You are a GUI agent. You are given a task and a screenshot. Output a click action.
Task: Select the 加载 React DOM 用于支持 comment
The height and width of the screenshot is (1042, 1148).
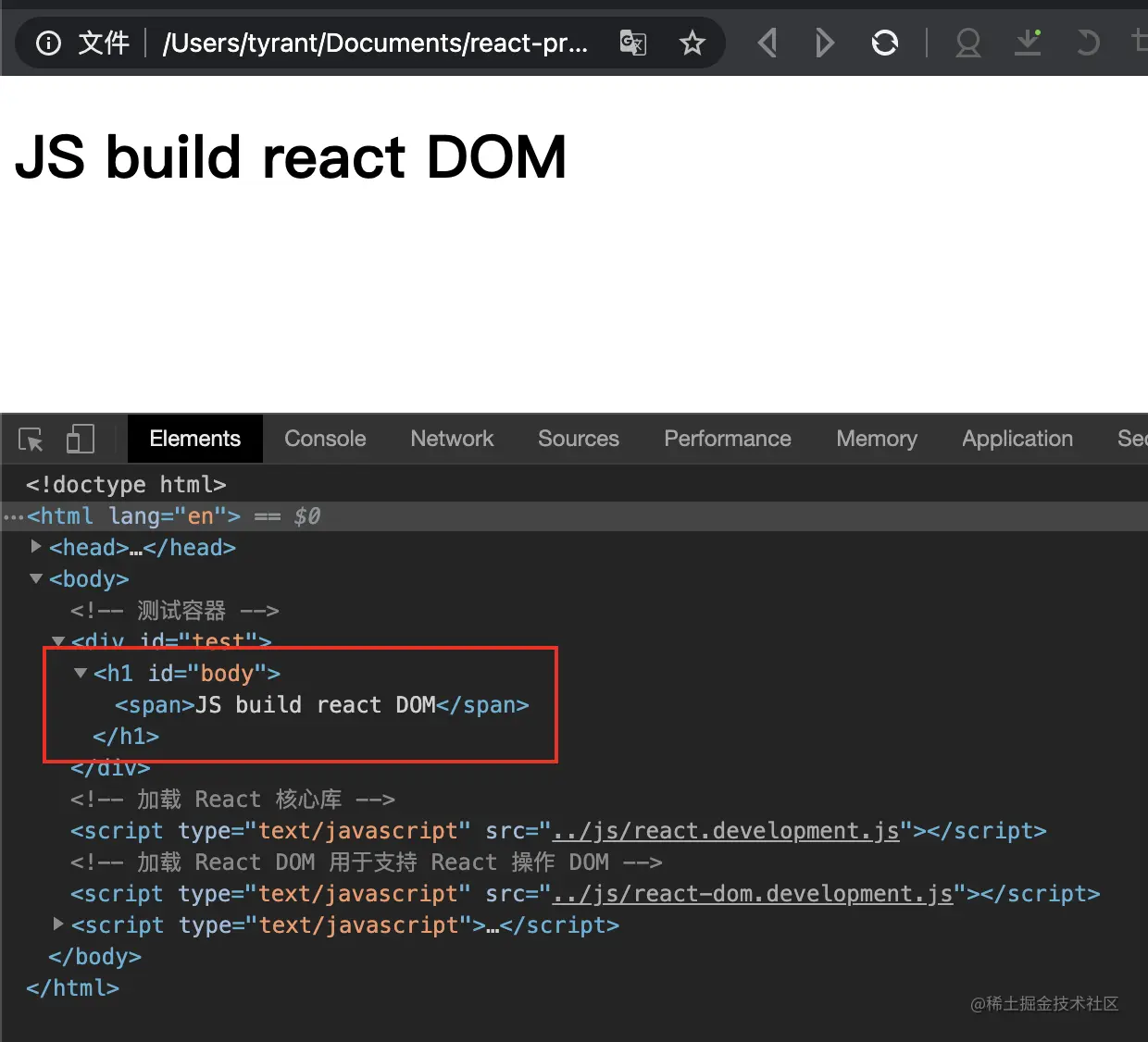pyautogui.click(x=366, y=862)
